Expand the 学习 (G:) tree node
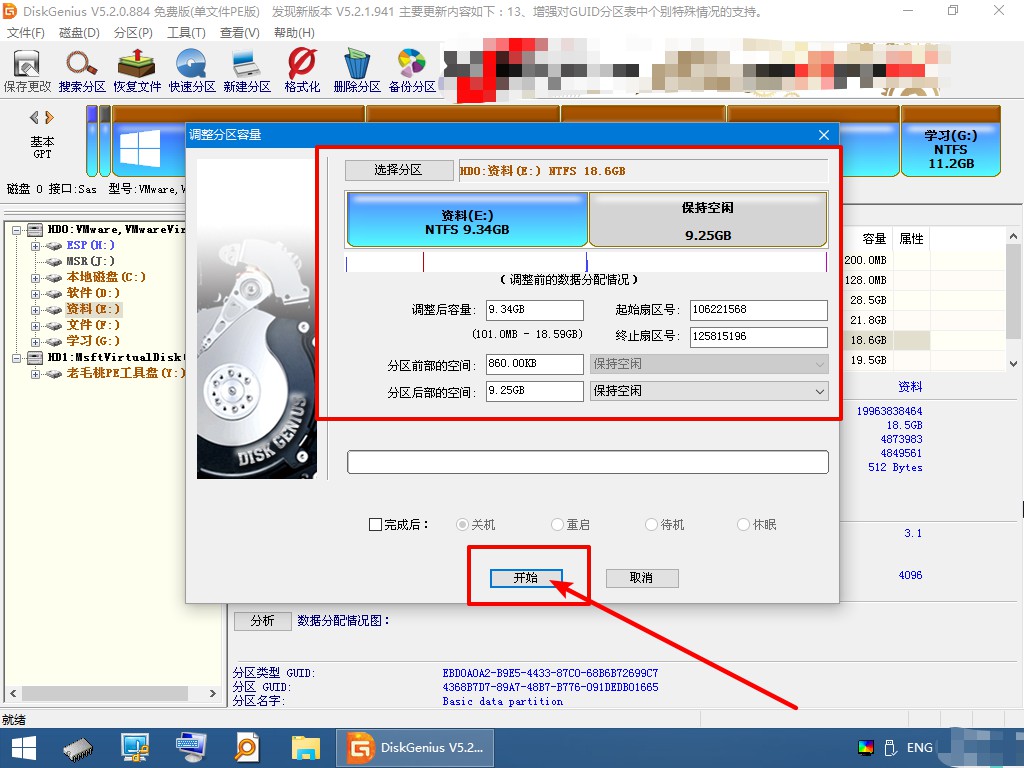The height and width of the screenshot is (768, 1024). 35,342
